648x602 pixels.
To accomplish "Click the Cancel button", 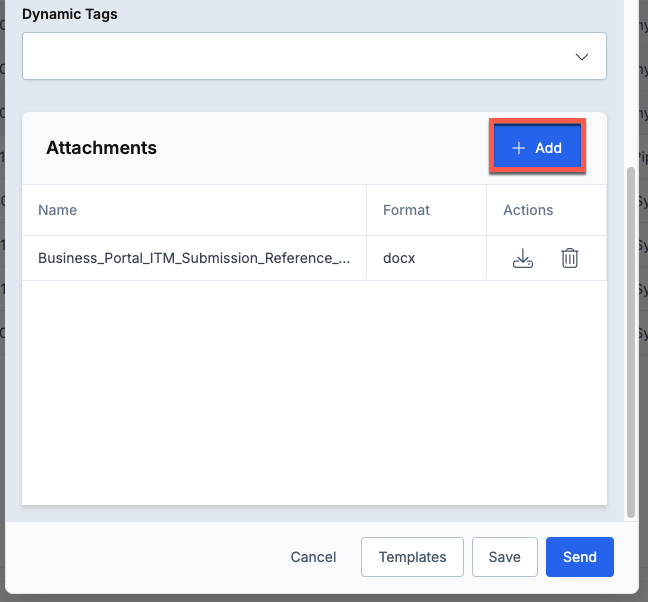I will 313,557.
